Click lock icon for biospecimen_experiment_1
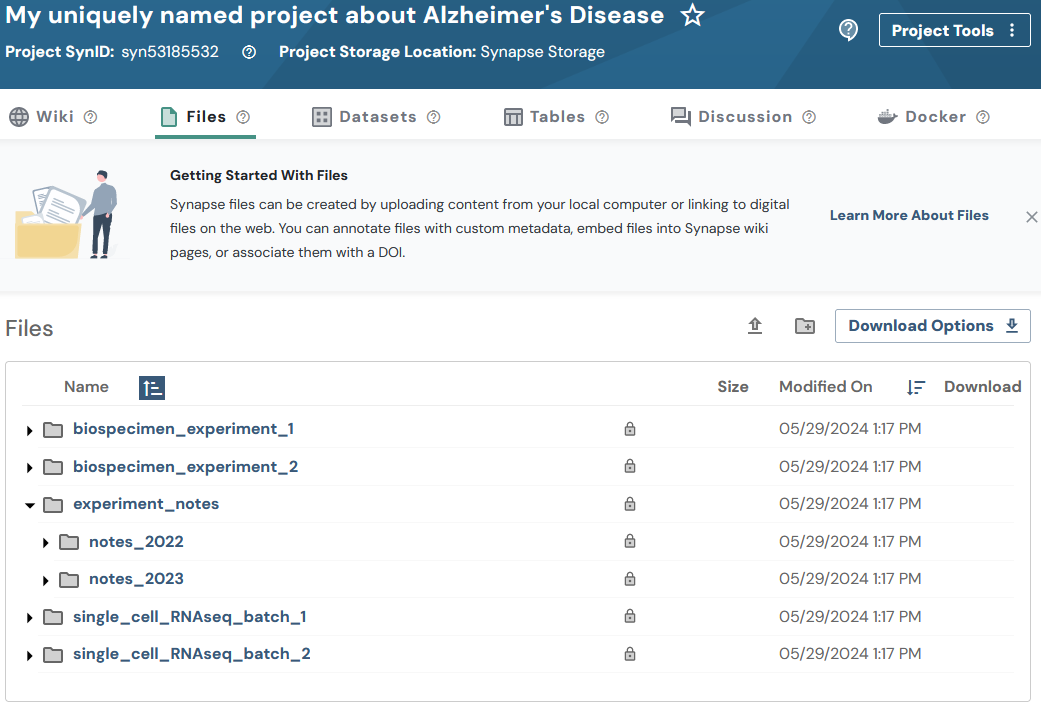This screenshot has width=1041, height=708. pyautogui.click(x=630, y=429)
